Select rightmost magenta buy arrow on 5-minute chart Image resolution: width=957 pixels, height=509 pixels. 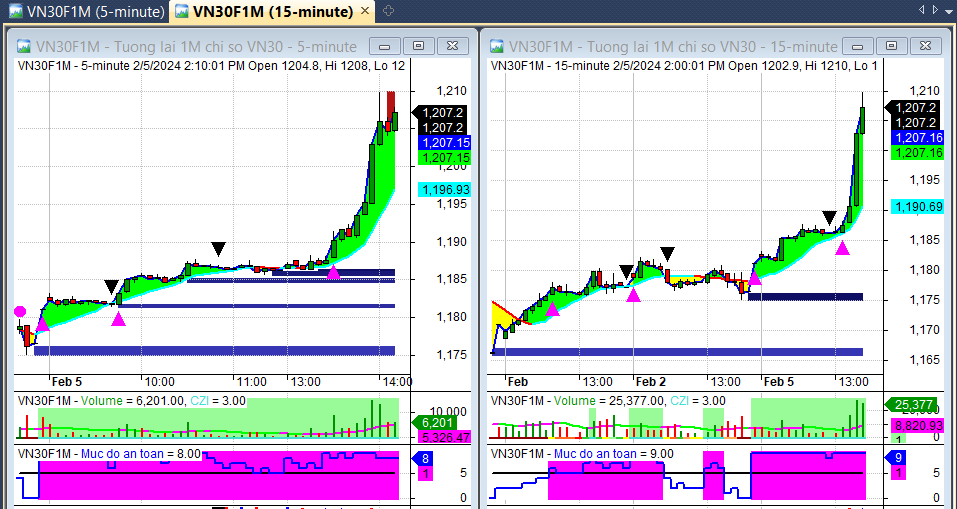tap(333, 271)
